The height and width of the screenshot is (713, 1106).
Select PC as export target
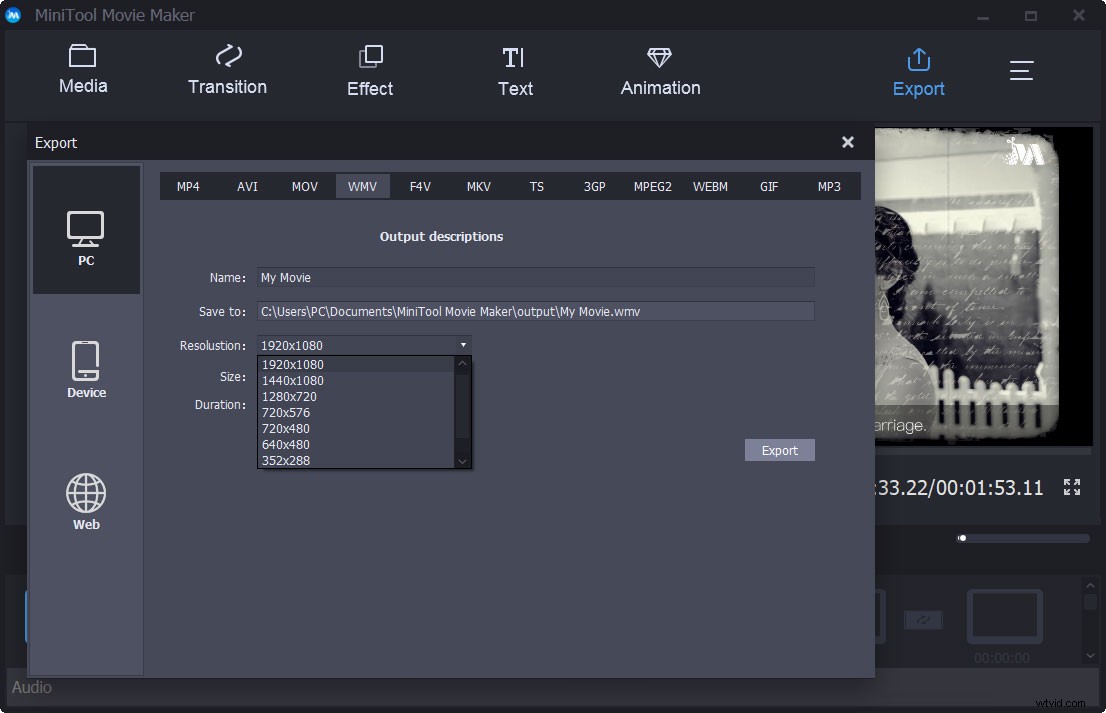(86, 230)
